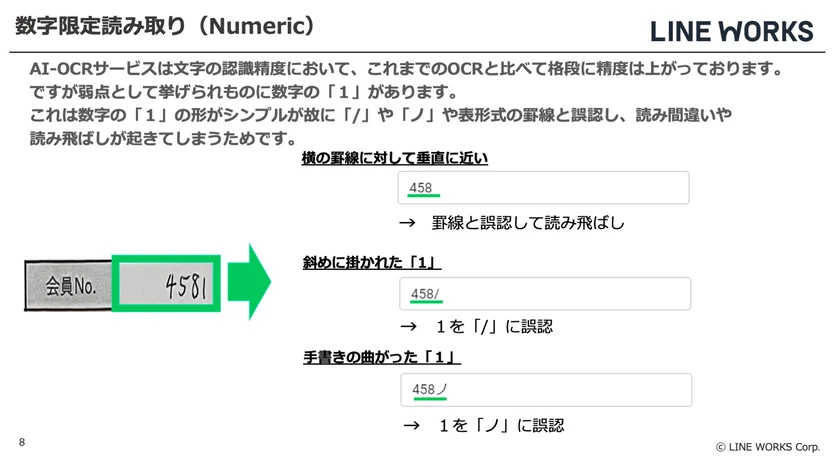Viewport: 834px width, 457px height.
Task: Click the handwritten 4581 green box
Action: click(166, 287)
